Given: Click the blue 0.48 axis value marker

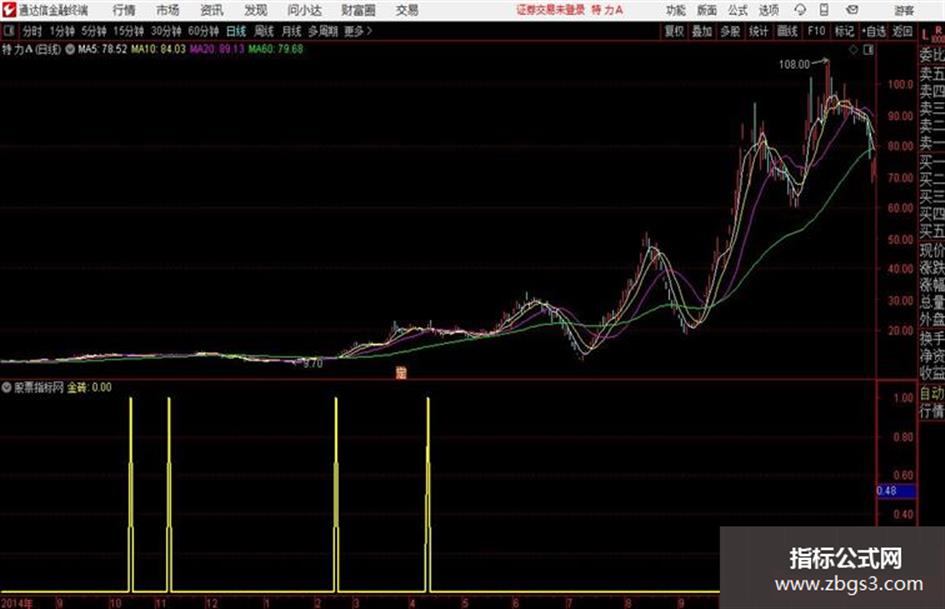Looking at the screenshot, I should coord(896,491).
